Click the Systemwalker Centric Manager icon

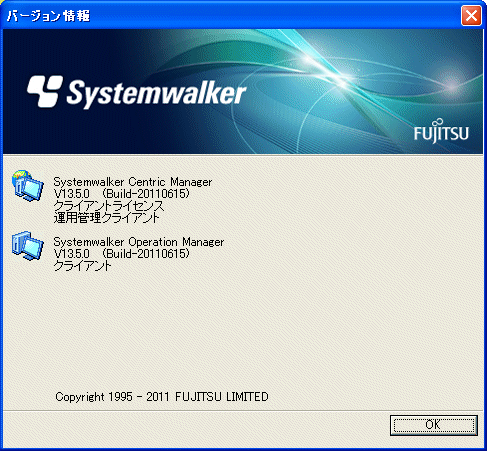click(28, 186)
